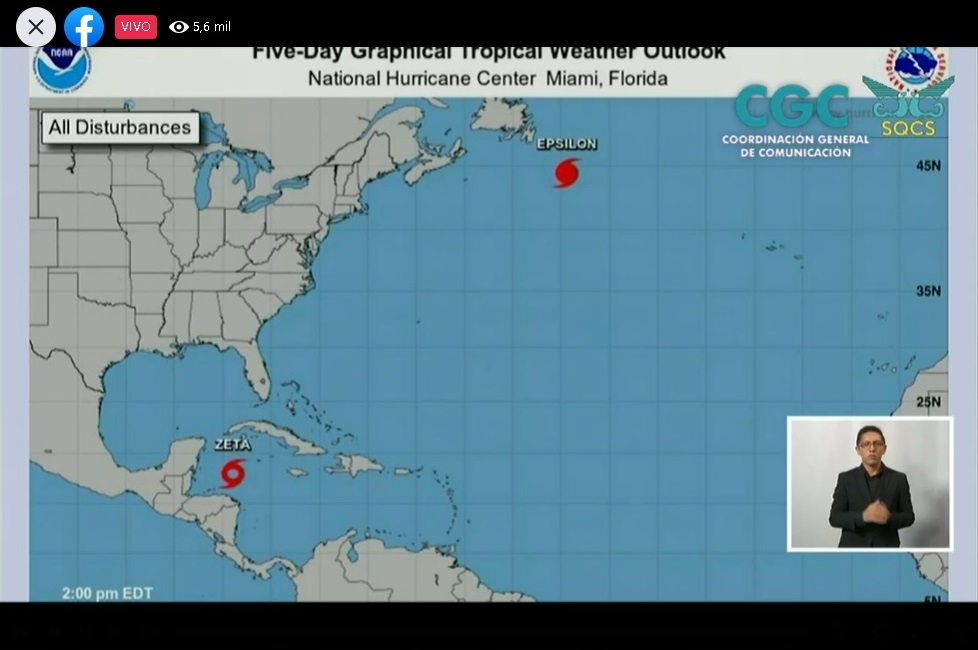
Task: Click the CGC Coordinación General de Comunicación logo
Action: tap(795, 122)
